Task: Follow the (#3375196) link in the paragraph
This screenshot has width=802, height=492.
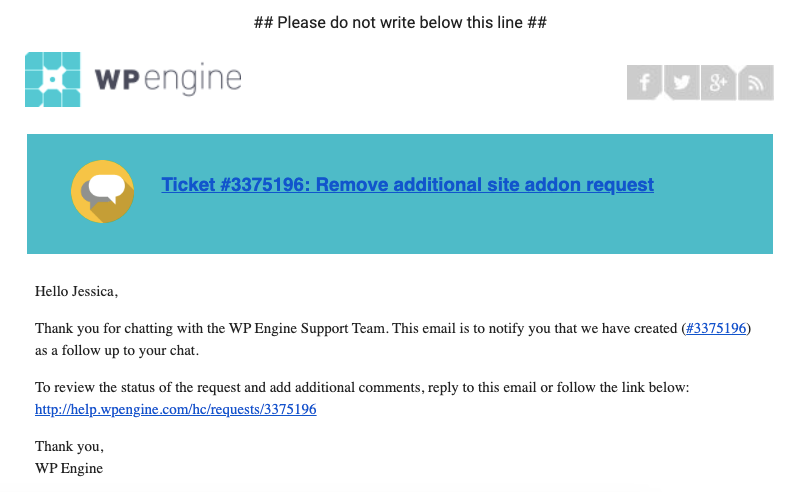Action: 715,328
